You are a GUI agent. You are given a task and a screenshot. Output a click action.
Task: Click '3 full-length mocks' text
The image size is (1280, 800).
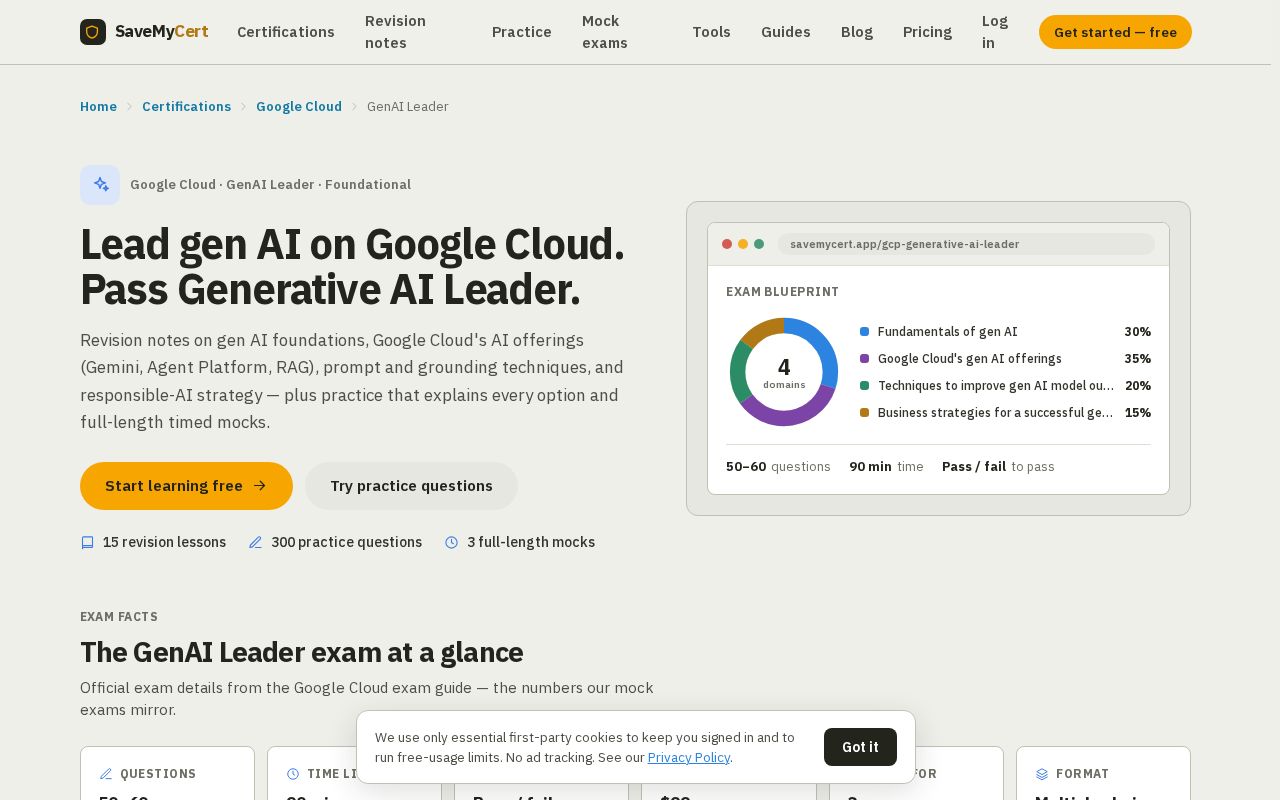531,542
